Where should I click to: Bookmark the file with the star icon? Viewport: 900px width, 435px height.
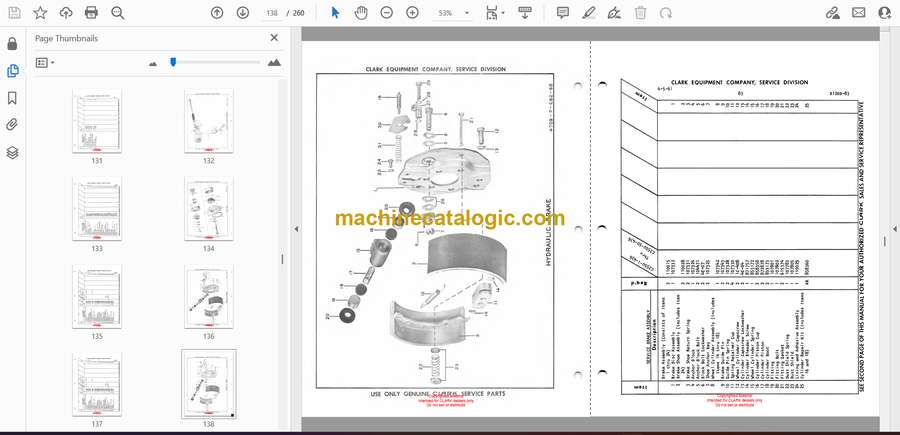pos(40,13)
